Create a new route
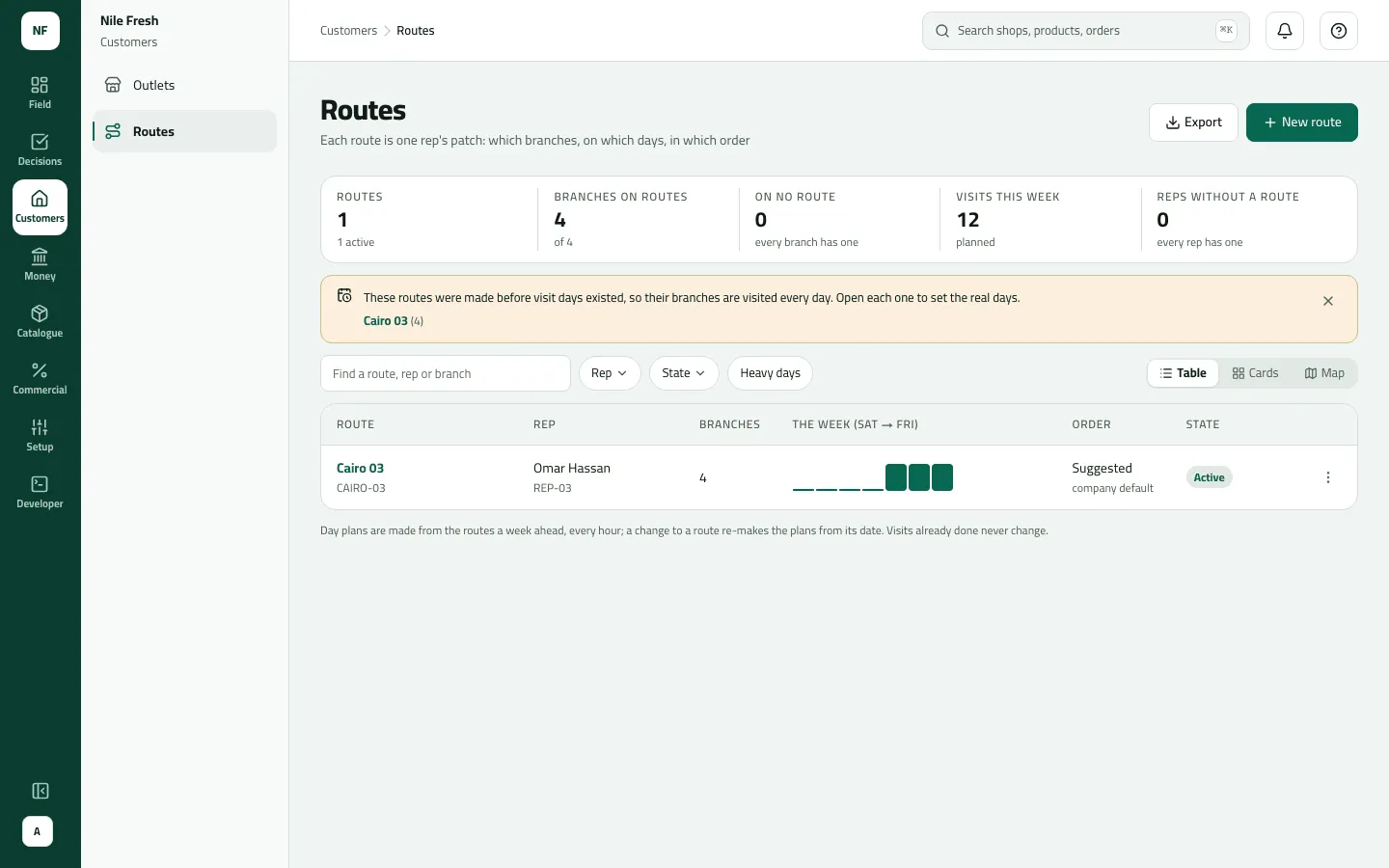 [x=1302, y=122]
